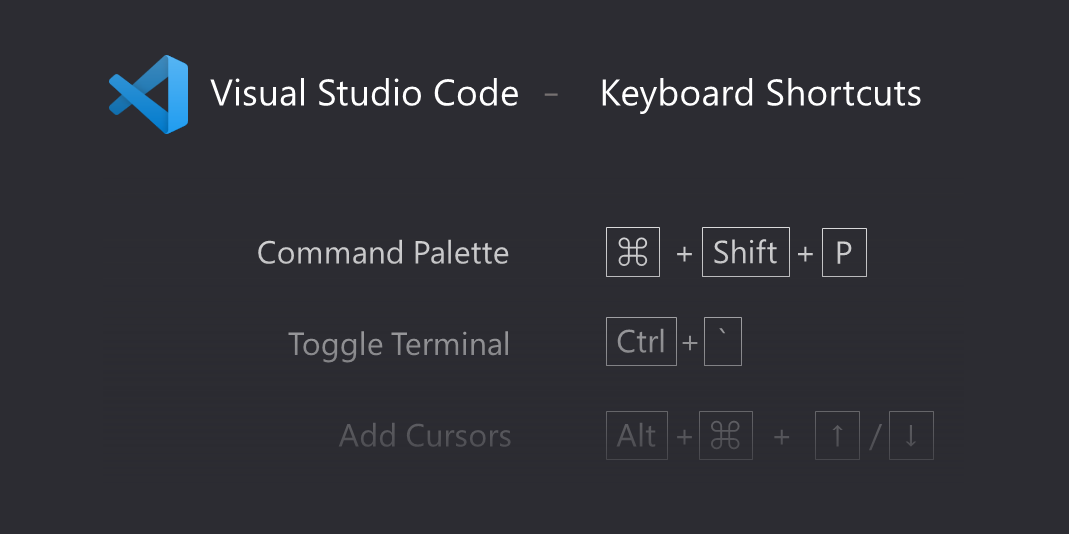Screen dimensions: 1069x534
Task: Click the plus sign between Shift and P
Action: (x=806, y=254)
